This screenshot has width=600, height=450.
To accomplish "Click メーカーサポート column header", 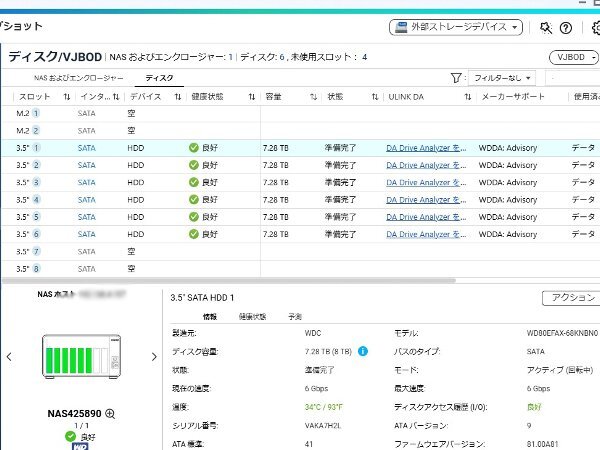I will pyautogui.click(x=513, y=97).
